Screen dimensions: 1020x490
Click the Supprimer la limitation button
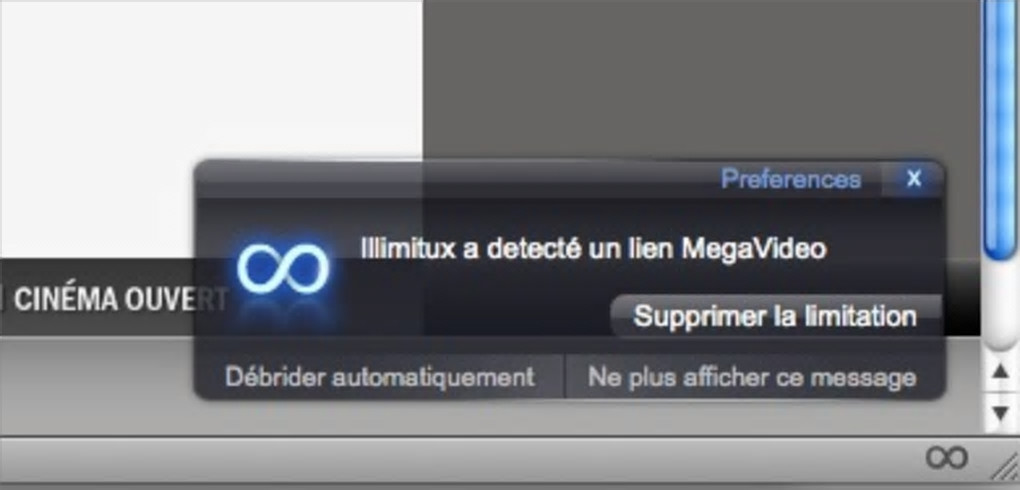(x=775, y=316)
